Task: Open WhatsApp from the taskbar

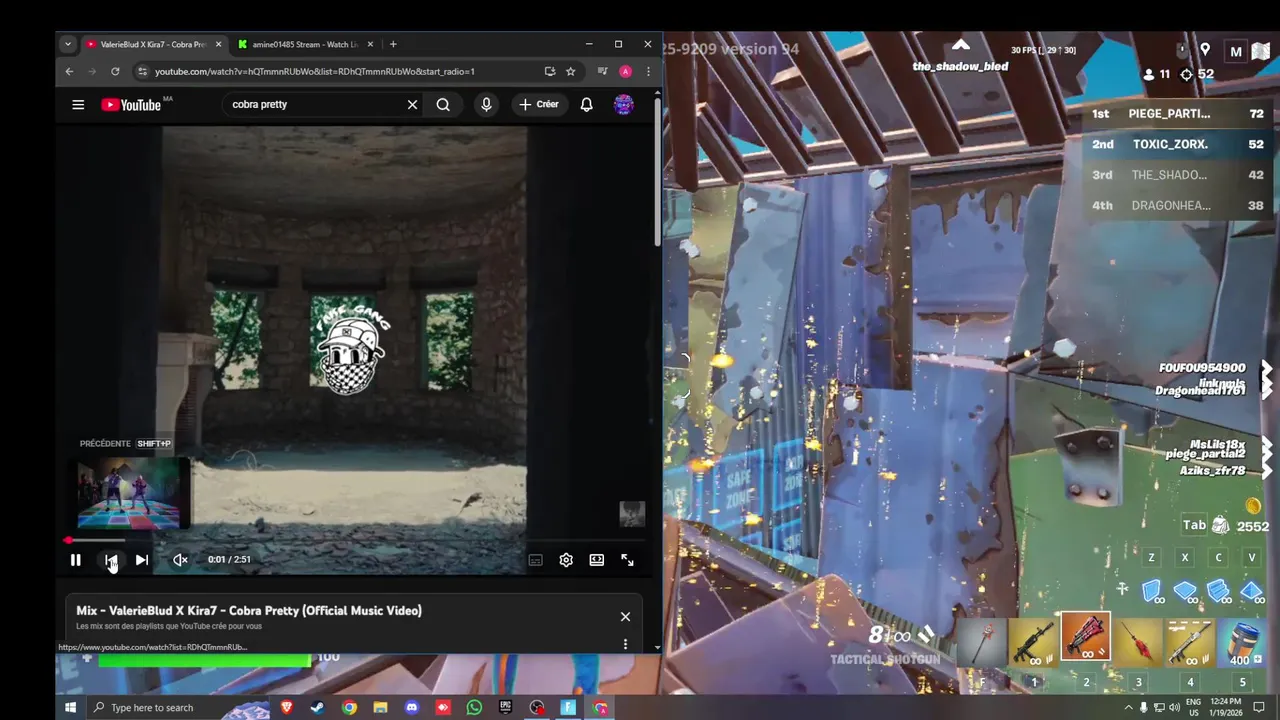Action: click(x=474, y=707)
